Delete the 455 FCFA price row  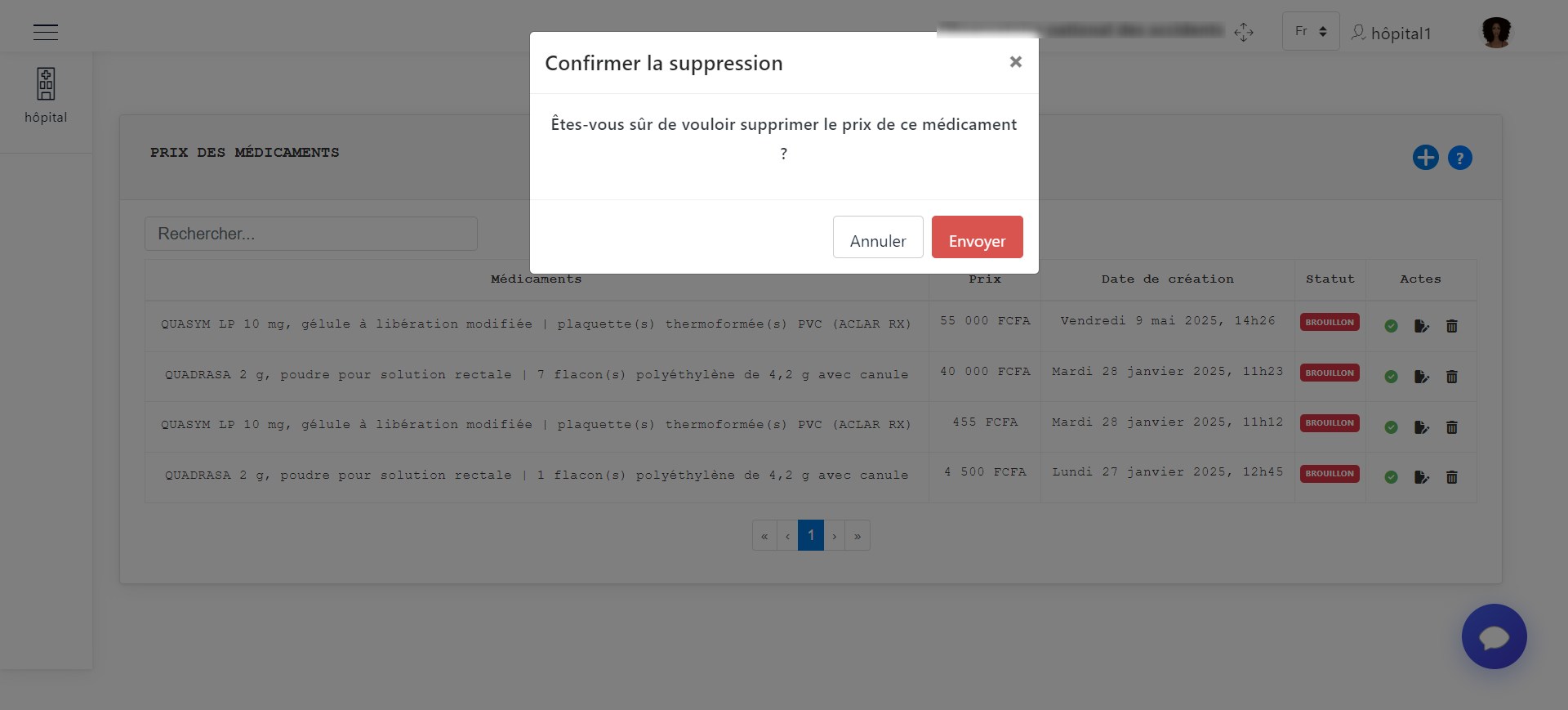coord(1452,427)
